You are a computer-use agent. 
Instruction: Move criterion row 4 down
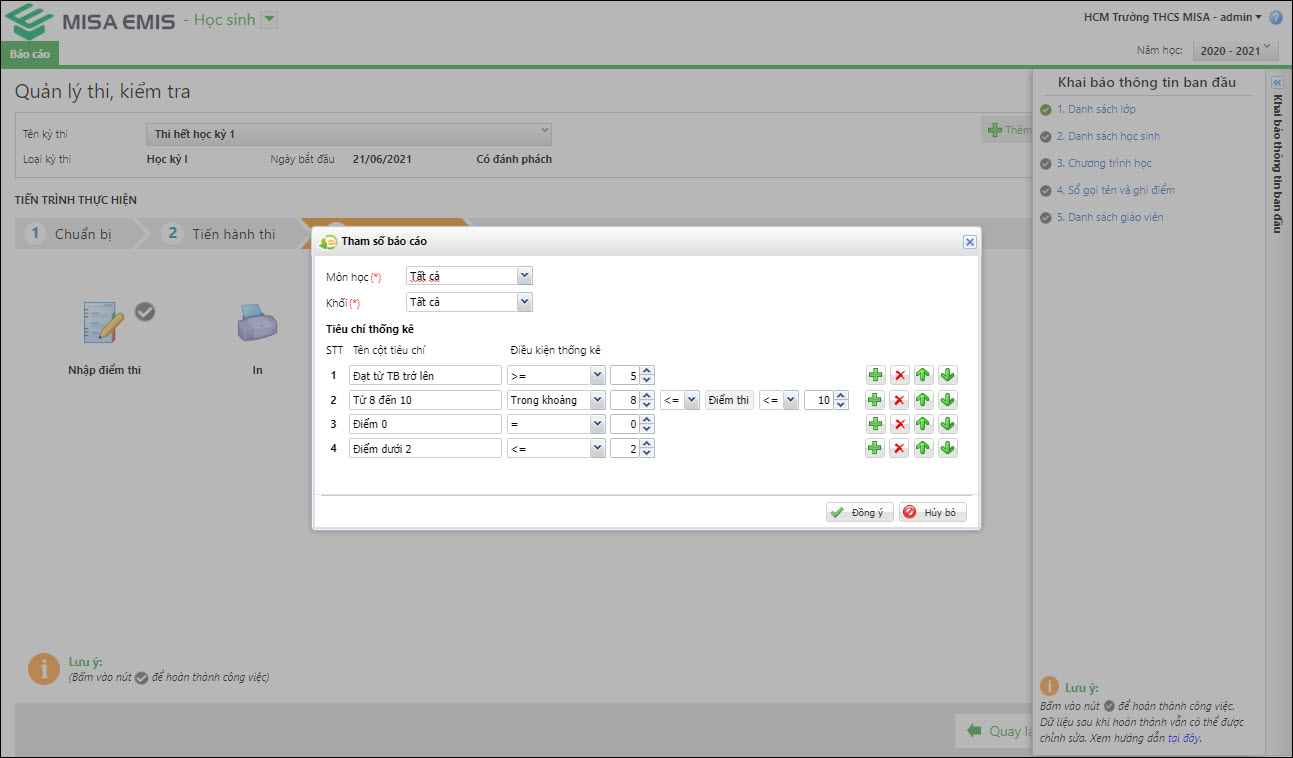click(x=948, y=449)
